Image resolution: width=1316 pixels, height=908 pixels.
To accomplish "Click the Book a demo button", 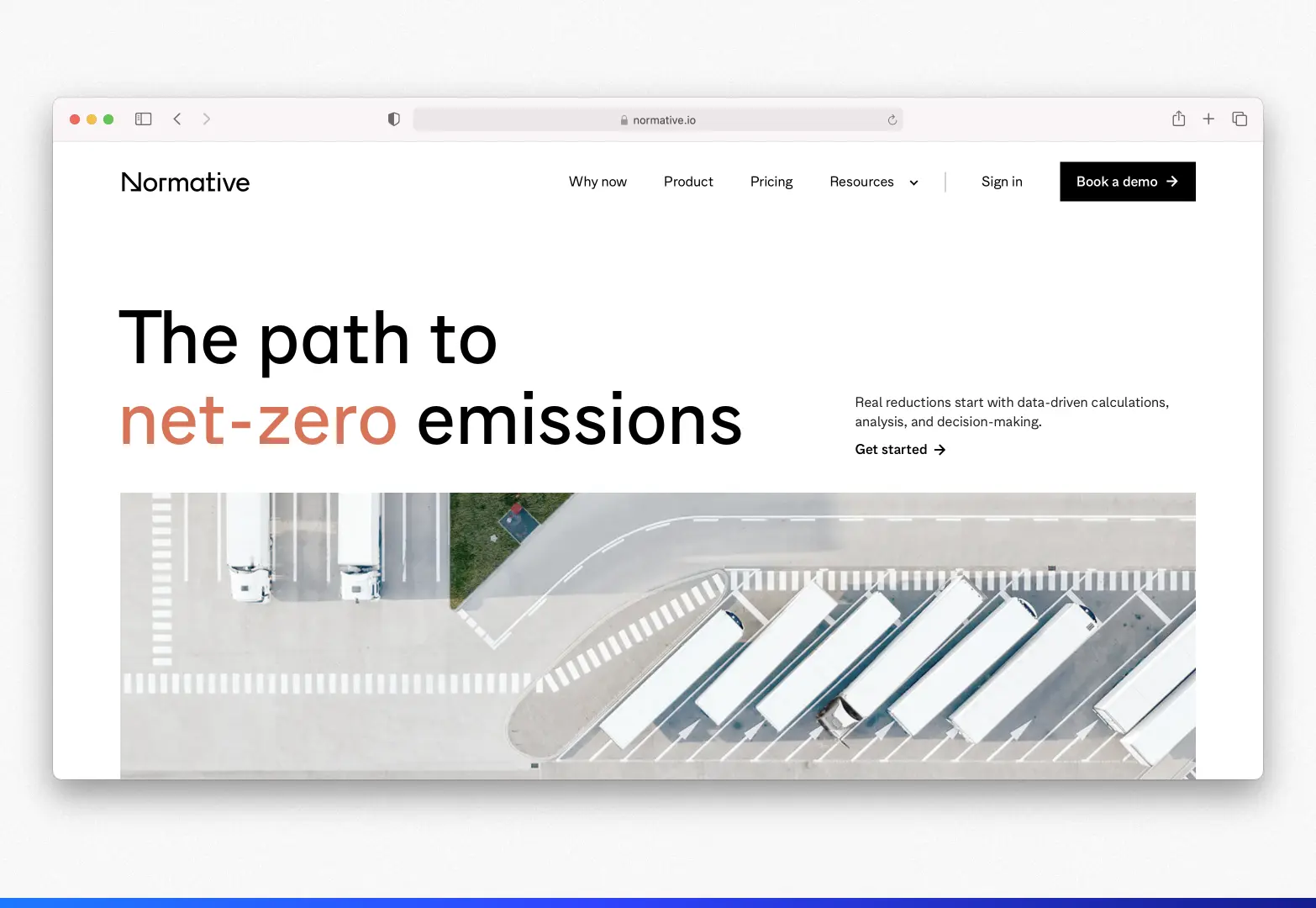I will click(1127, 182).
